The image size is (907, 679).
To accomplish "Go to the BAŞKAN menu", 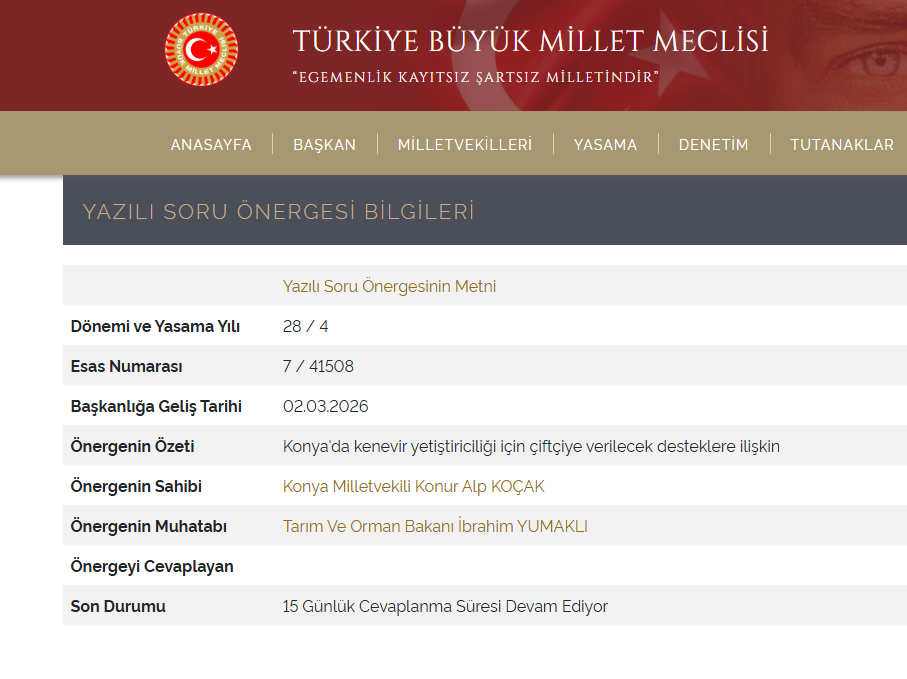I will coord(324,144).
